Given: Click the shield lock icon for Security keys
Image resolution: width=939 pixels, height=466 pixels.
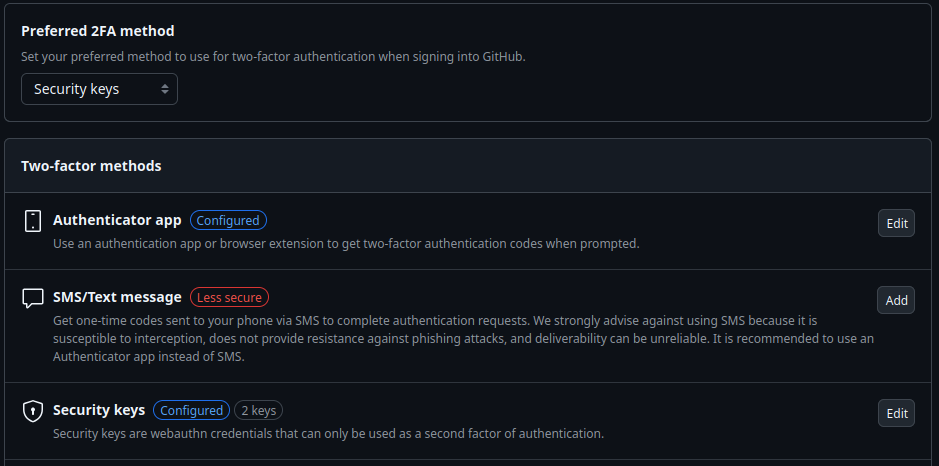Looking at the screenshot, I should [x=33, y=411].
